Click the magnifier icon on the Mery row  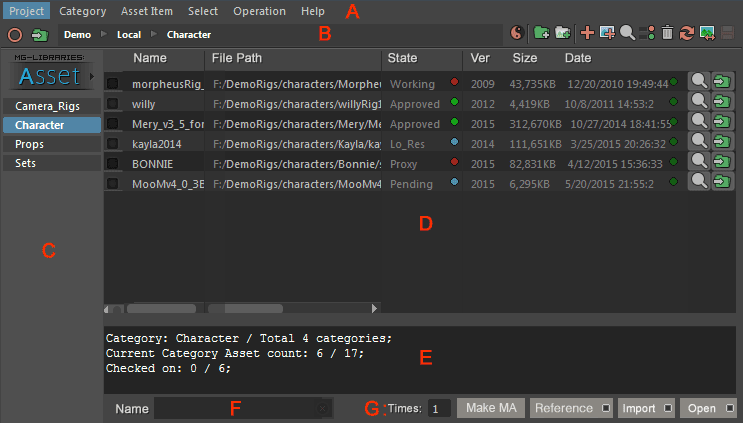[x=699, y=121]
